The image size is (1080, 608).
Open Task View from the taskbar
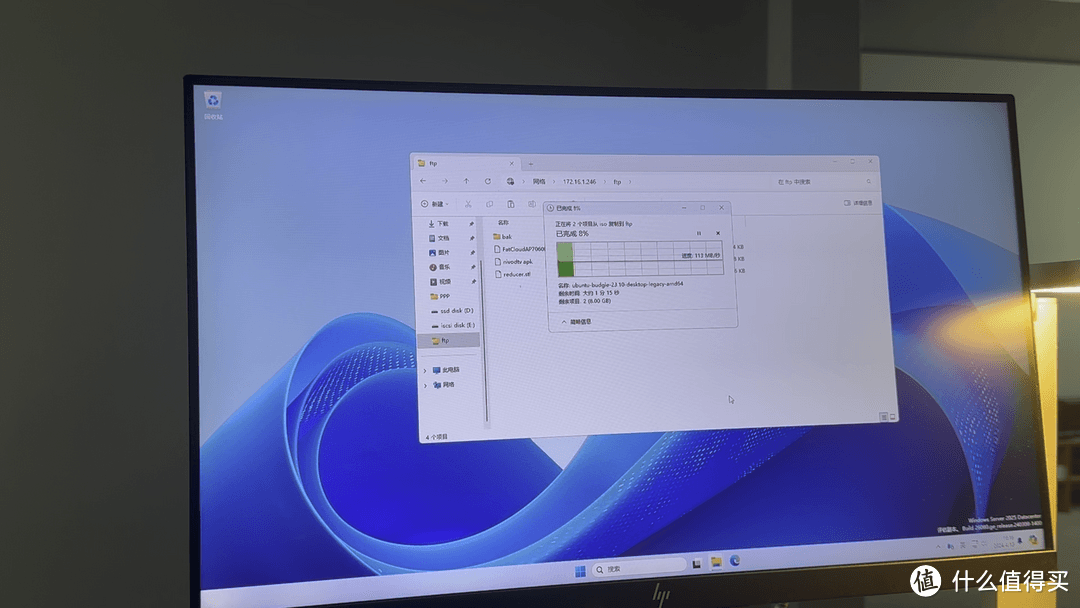[x=696, y=565]
